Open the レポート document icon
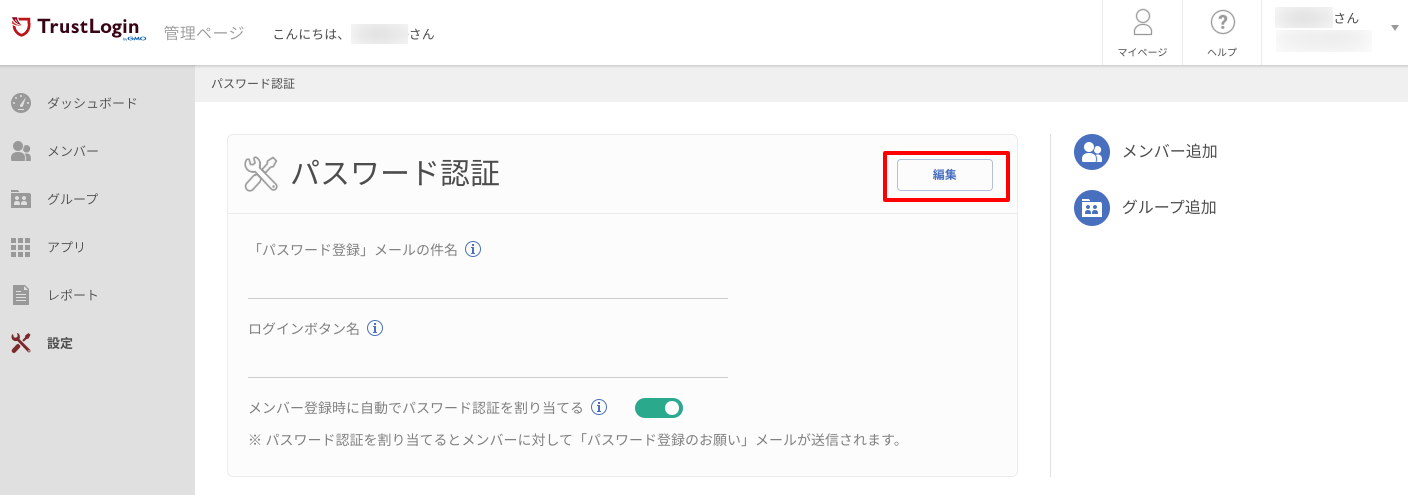Viewport: 1408px width, 495px height. pos(21,295)
